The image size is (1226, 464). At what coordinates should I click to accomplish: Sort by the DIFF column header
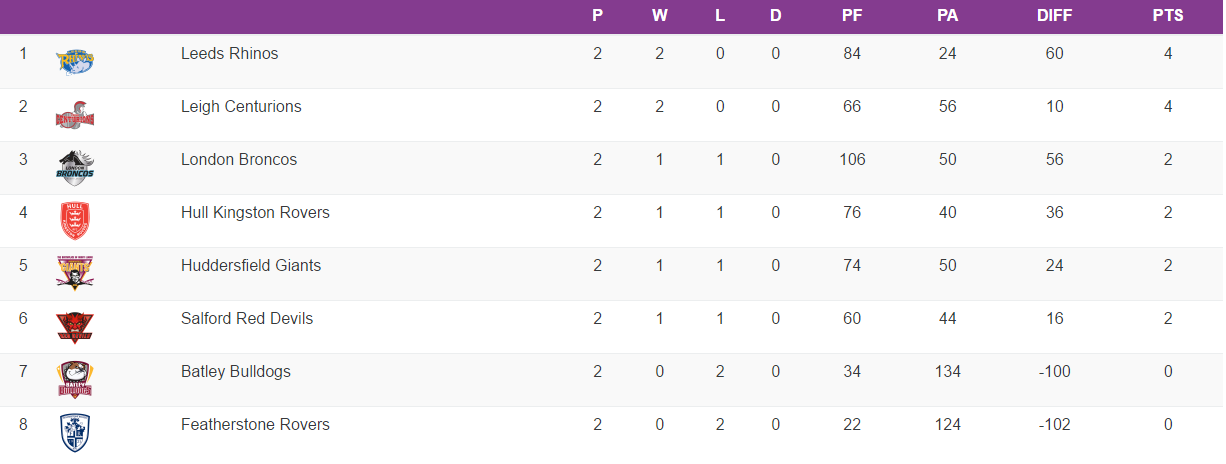pyautogui.click(x=1054, y=16)
